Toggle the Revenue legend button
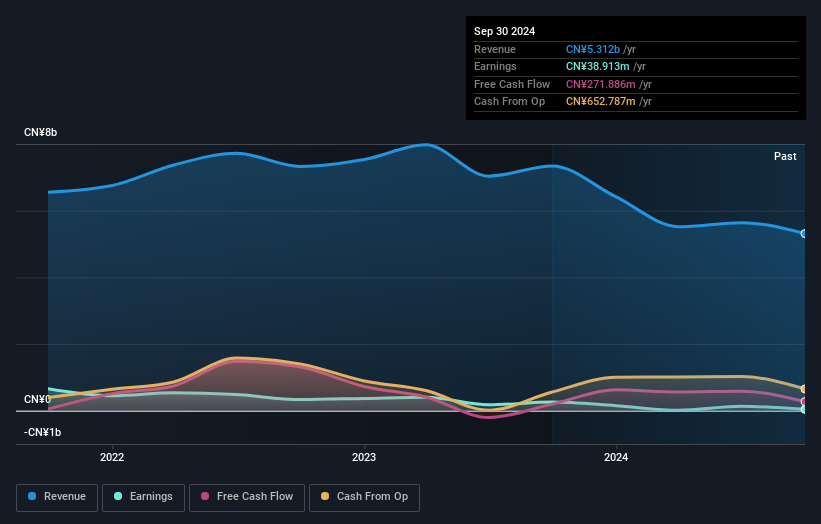This screenshot has width=821, height=524. (57, 497)
